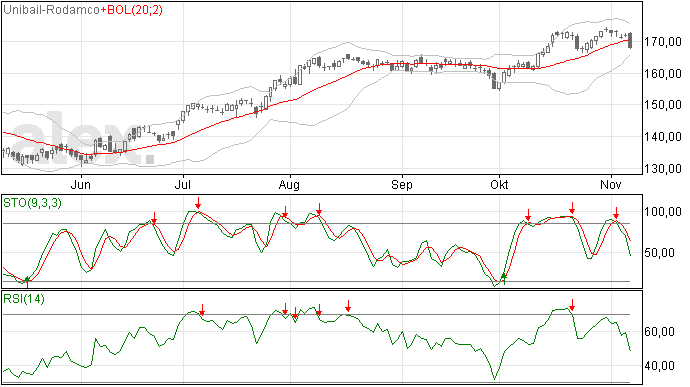Screen dimensions: 690x387
Task: Click the STO(9,3,3) indicator label
Action: coord(33,203)
